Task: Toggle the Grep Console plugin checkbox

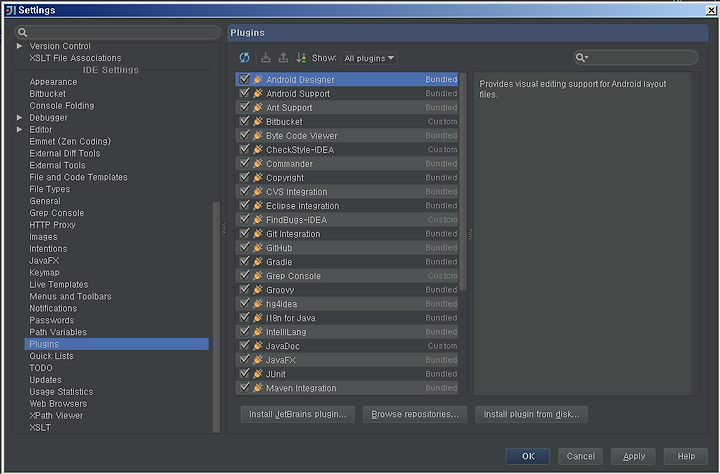Action: coord(245,276)
